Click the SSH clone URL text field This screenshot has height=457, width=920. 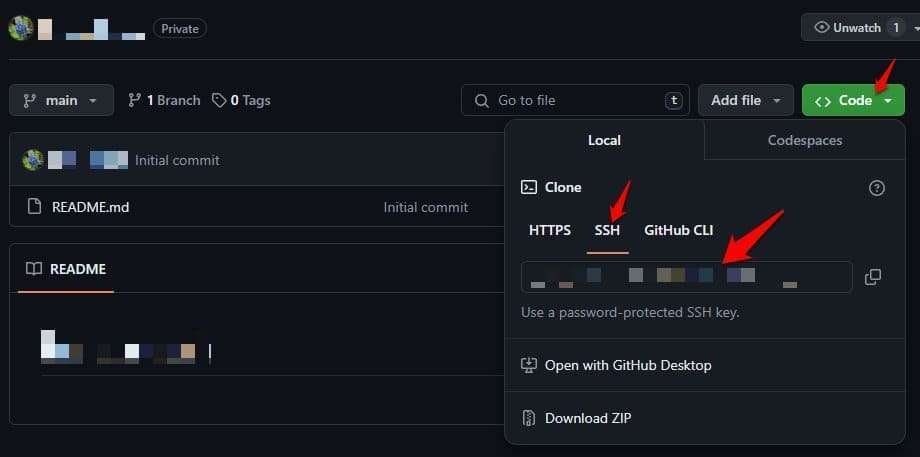click(x=686, y=277)
